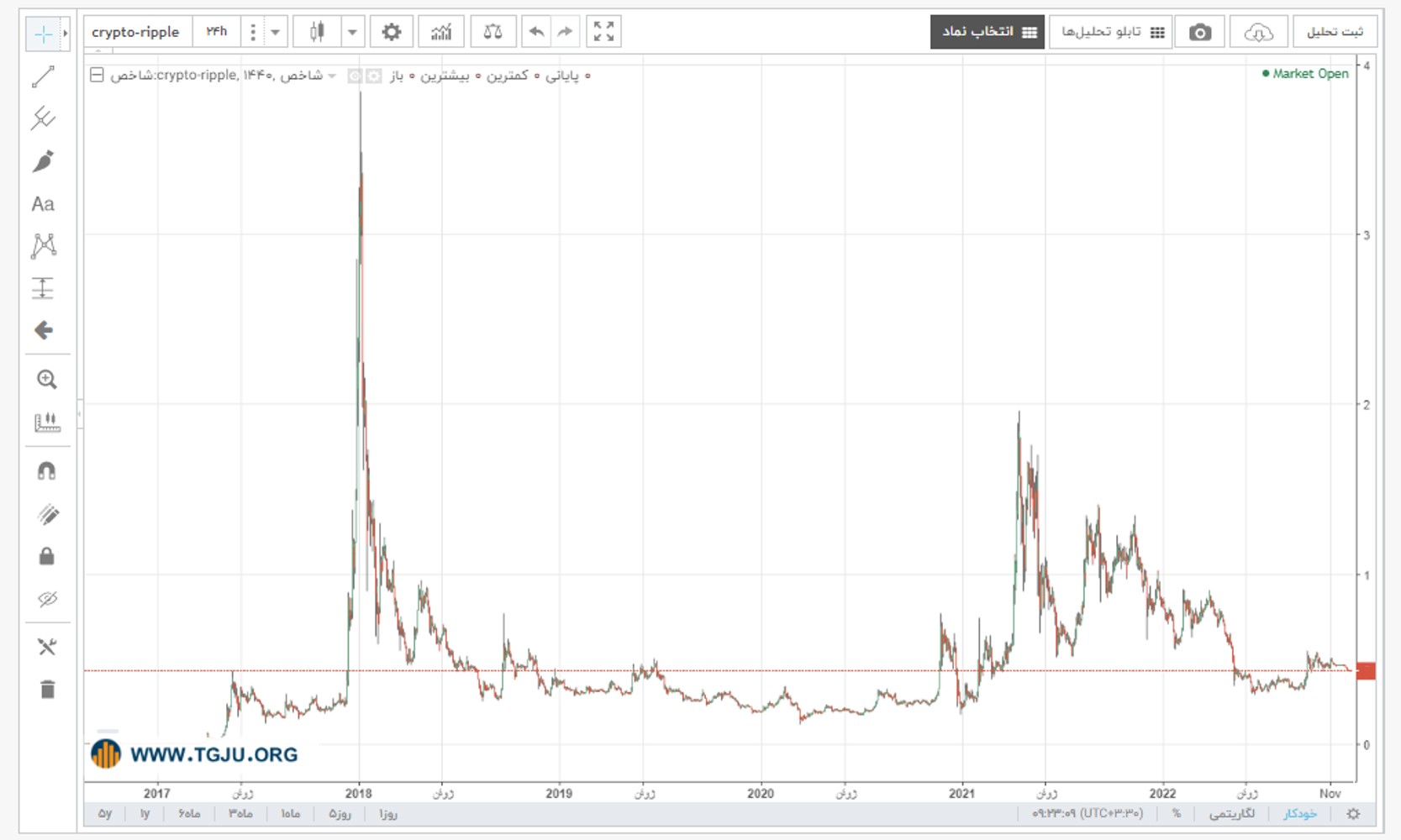Redo the action with the right arrow

click(x=565, y=32)
